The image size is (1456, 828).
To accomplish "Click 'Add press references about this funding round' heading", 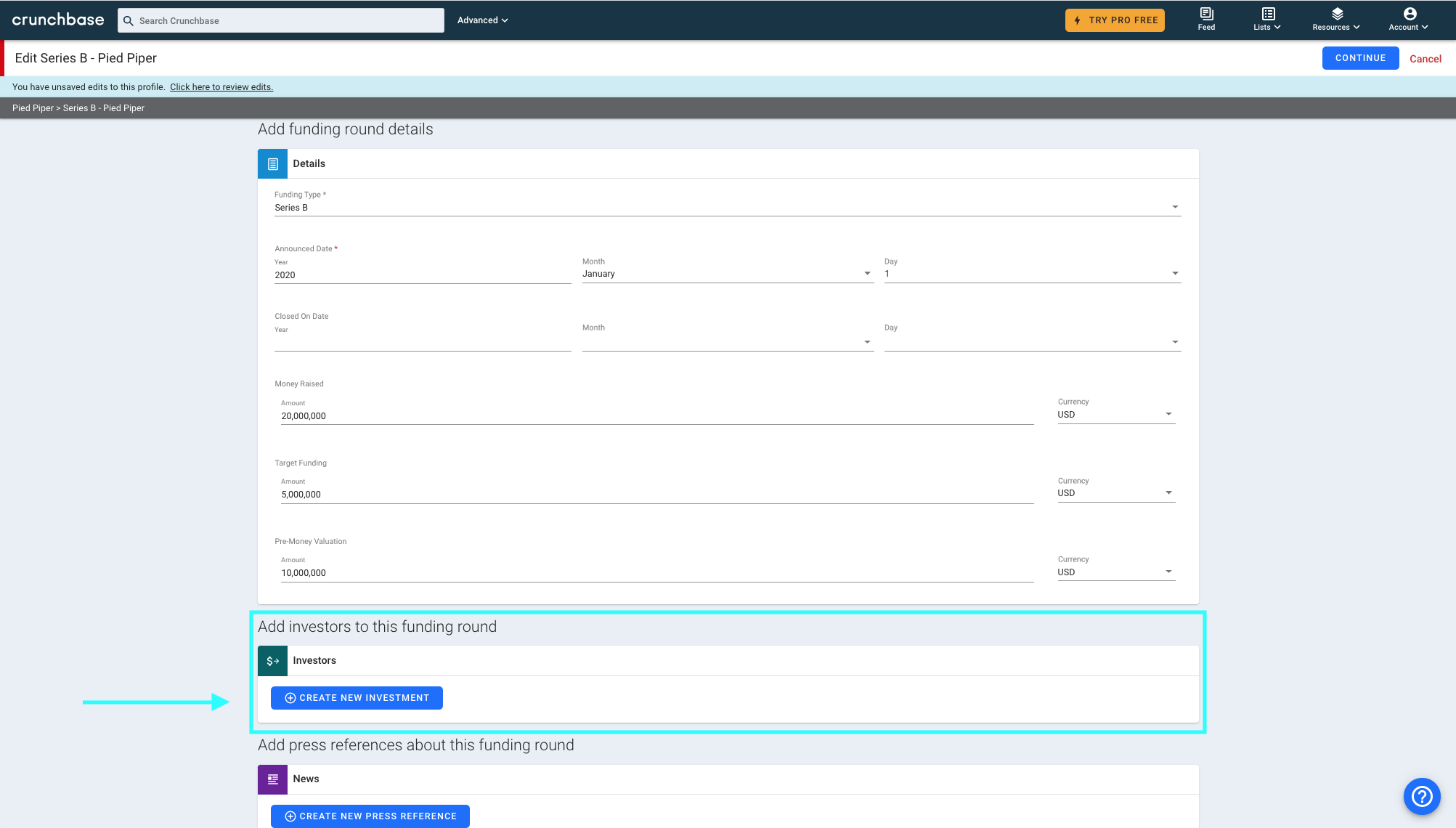I will coord(415,745).
